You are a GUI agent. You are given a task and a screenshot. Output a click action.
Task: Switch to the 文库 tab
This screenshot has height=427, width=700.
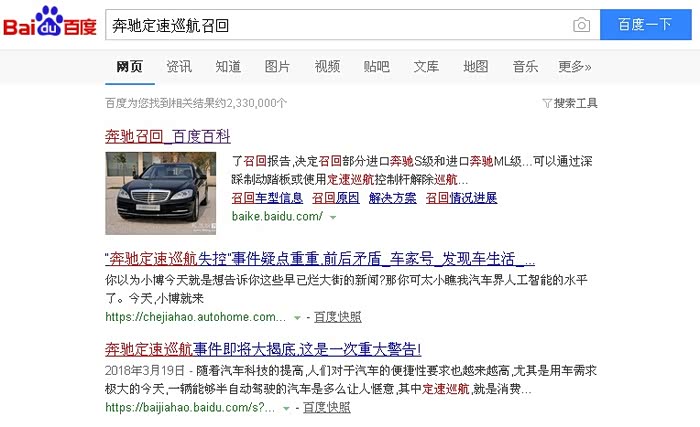point(426,67)
